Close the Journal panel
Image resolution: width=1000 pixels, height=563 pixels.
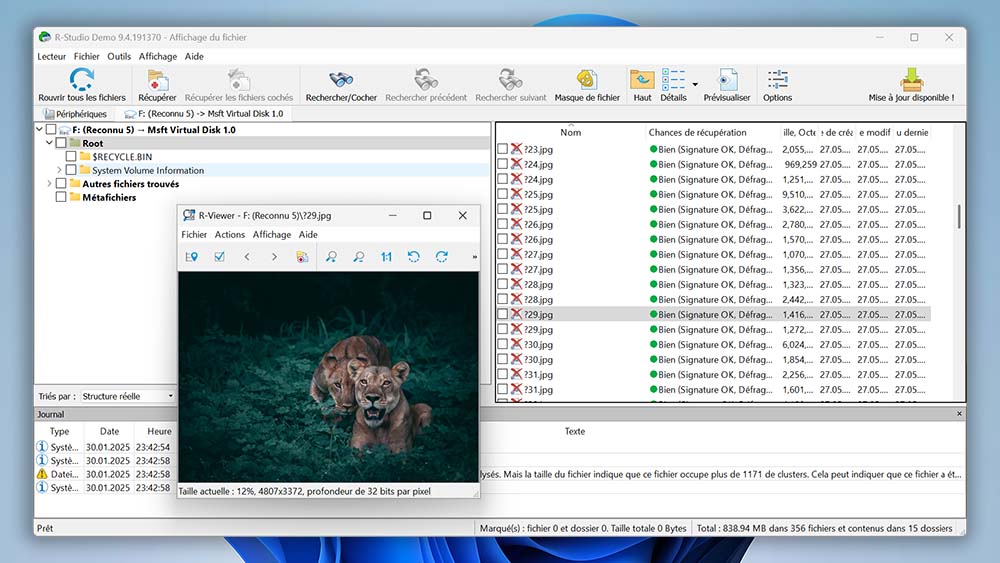click(959, 414)
